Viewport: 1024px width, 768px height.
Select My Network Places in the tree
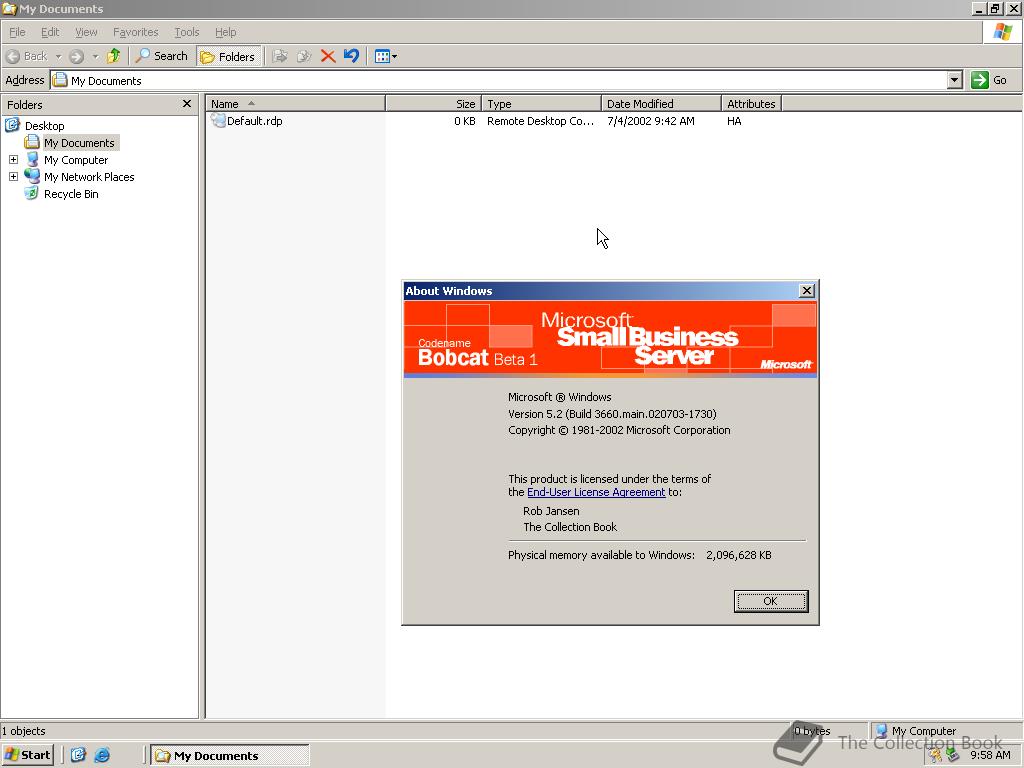(89, 176)
